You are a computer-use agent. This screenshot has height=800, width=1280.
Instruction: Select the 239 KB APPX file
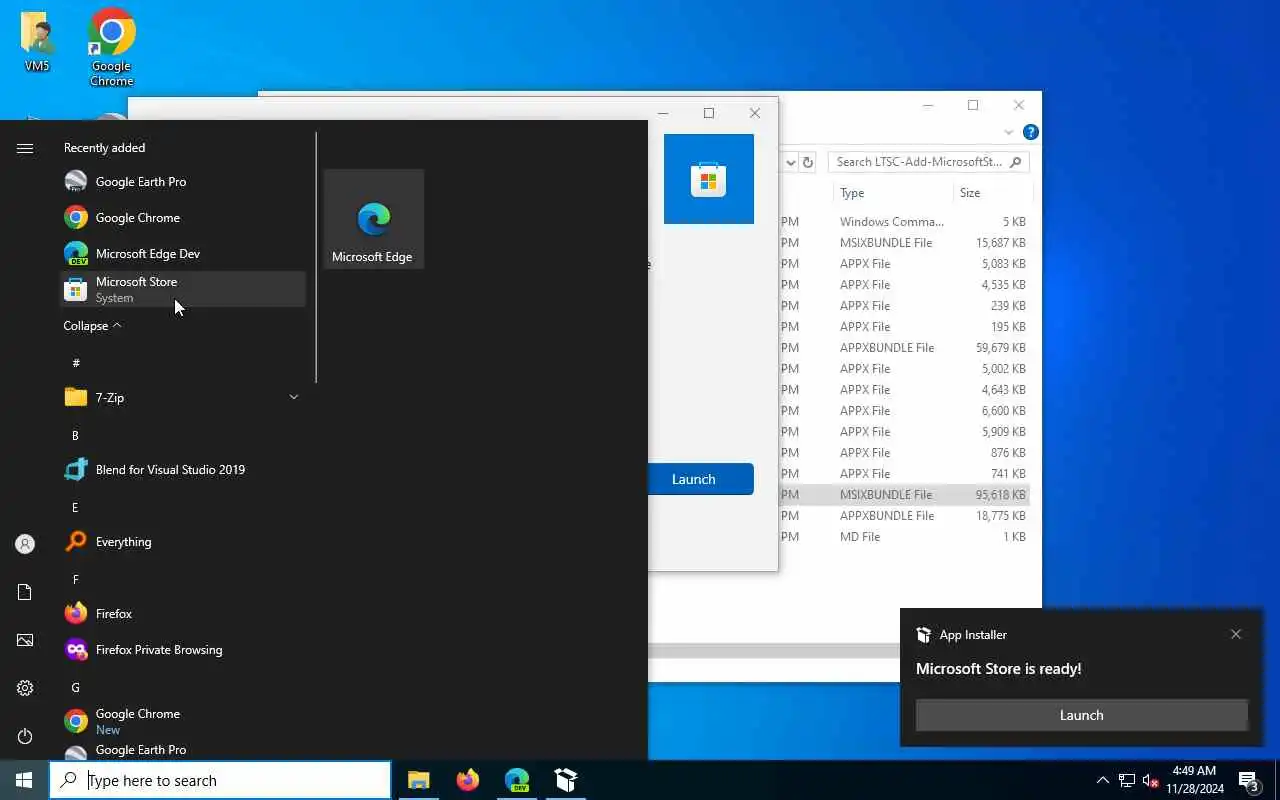click(x=904, y=306)
